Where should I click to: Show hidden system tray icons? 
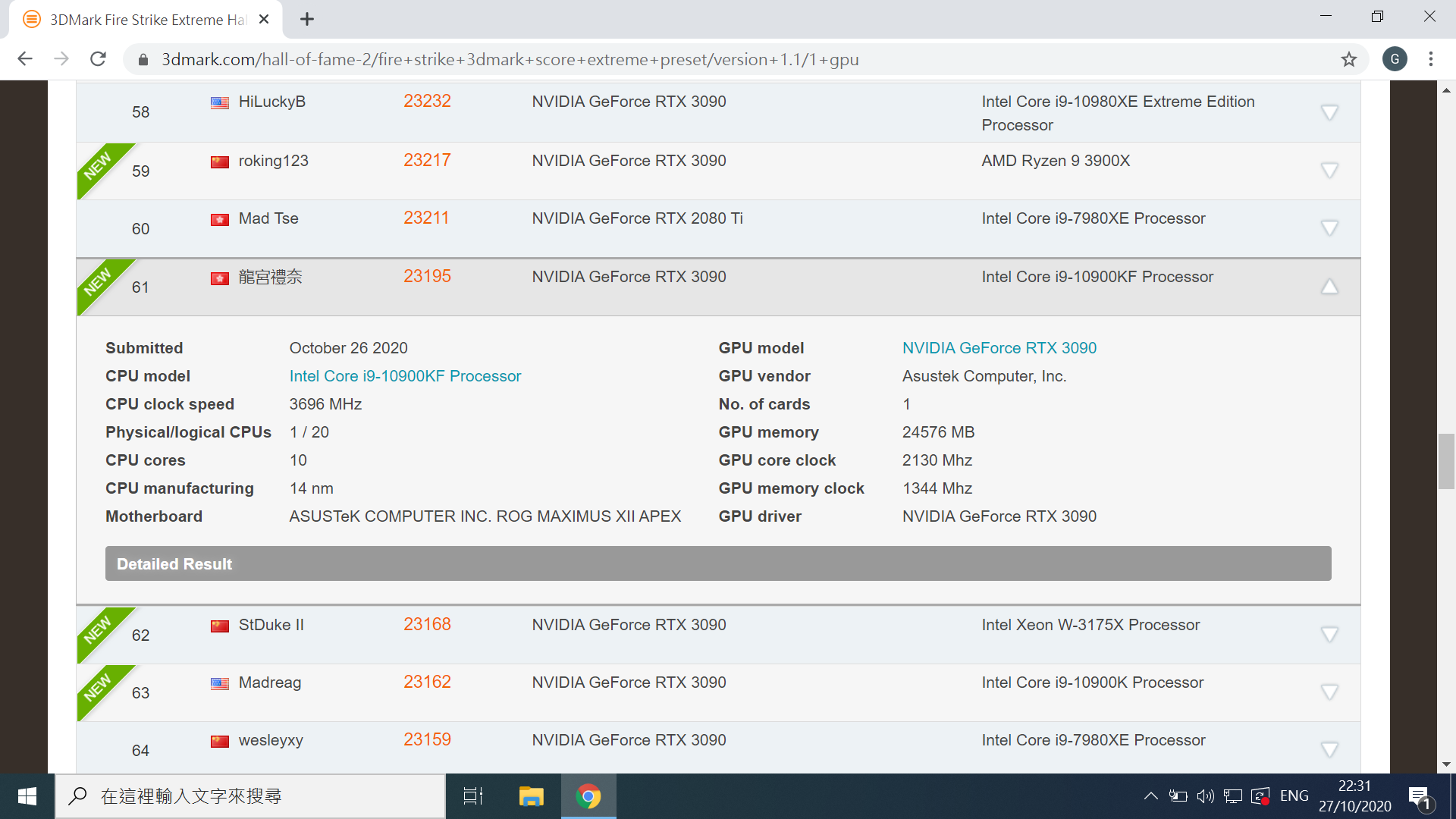pos(1150,796)
